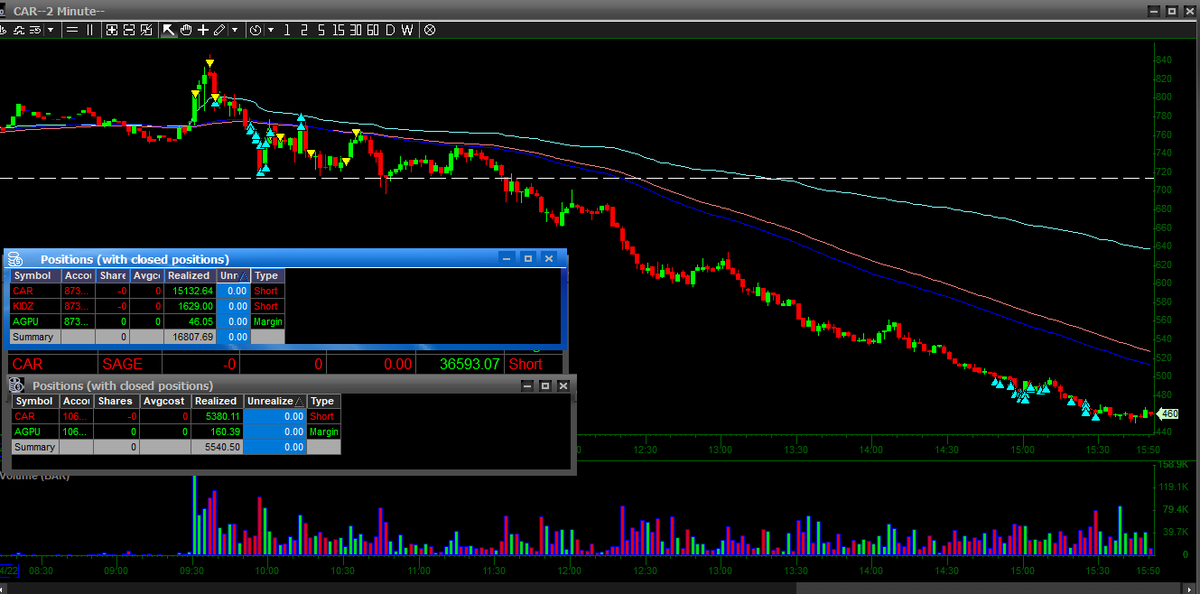Click the circle-X remove indicator icon
Viewport: 1200px width, 594px height.
coord(429,30)
